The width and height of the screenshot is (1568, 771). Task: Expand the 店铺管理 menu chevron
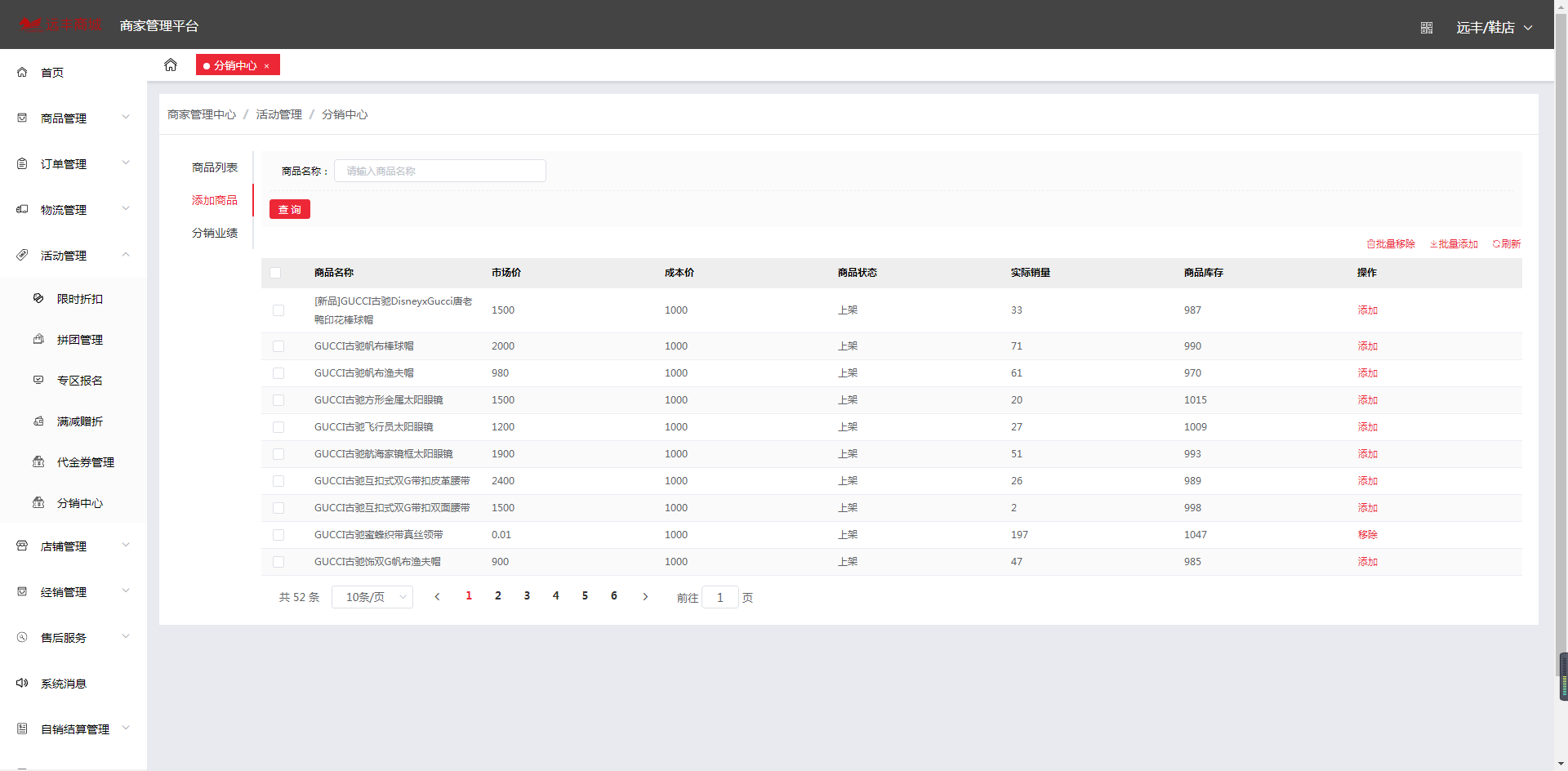click(x=126, y=545)
